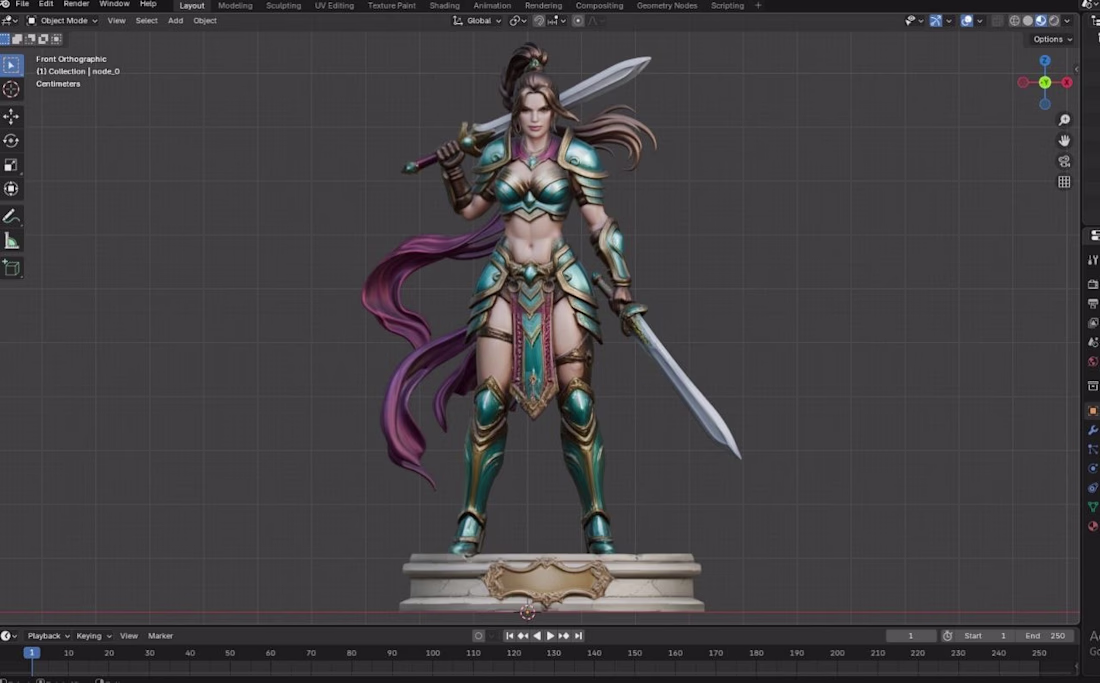The width and height of the screenshot is (1100, 683).
Task: Open the Modifiers wrench properties tab
Action: [1092, 430]
